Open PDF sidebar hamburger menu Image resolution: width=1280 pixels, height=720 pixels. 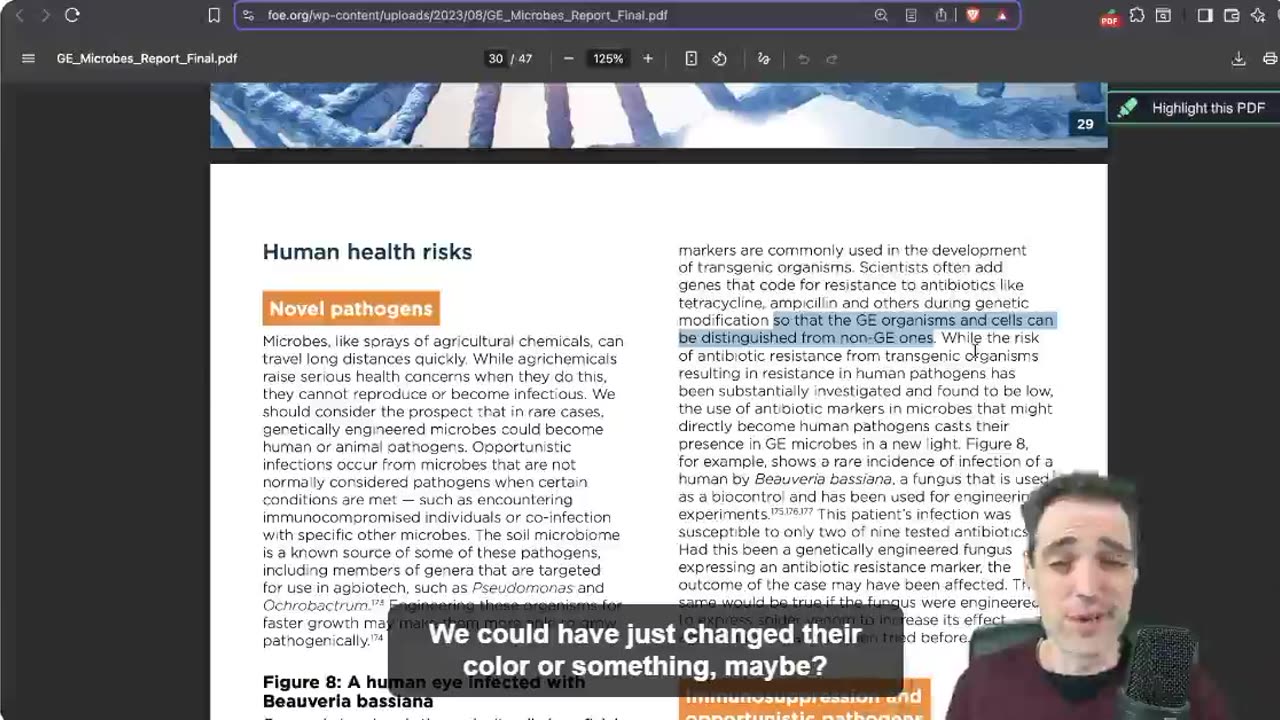[x=28, y=58]
